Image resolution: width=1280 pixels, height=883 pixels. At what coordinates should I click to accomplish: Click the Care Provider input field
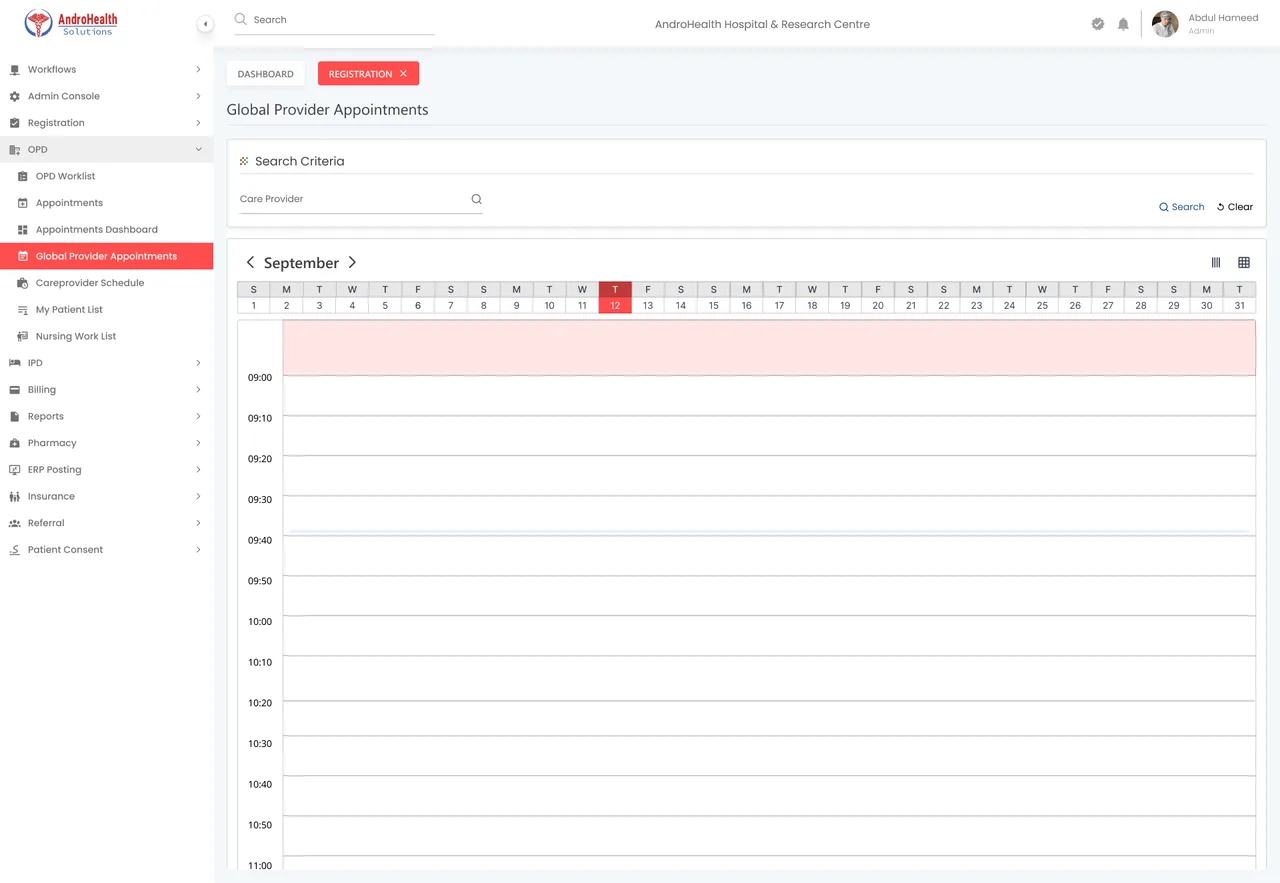pos(361,199)
